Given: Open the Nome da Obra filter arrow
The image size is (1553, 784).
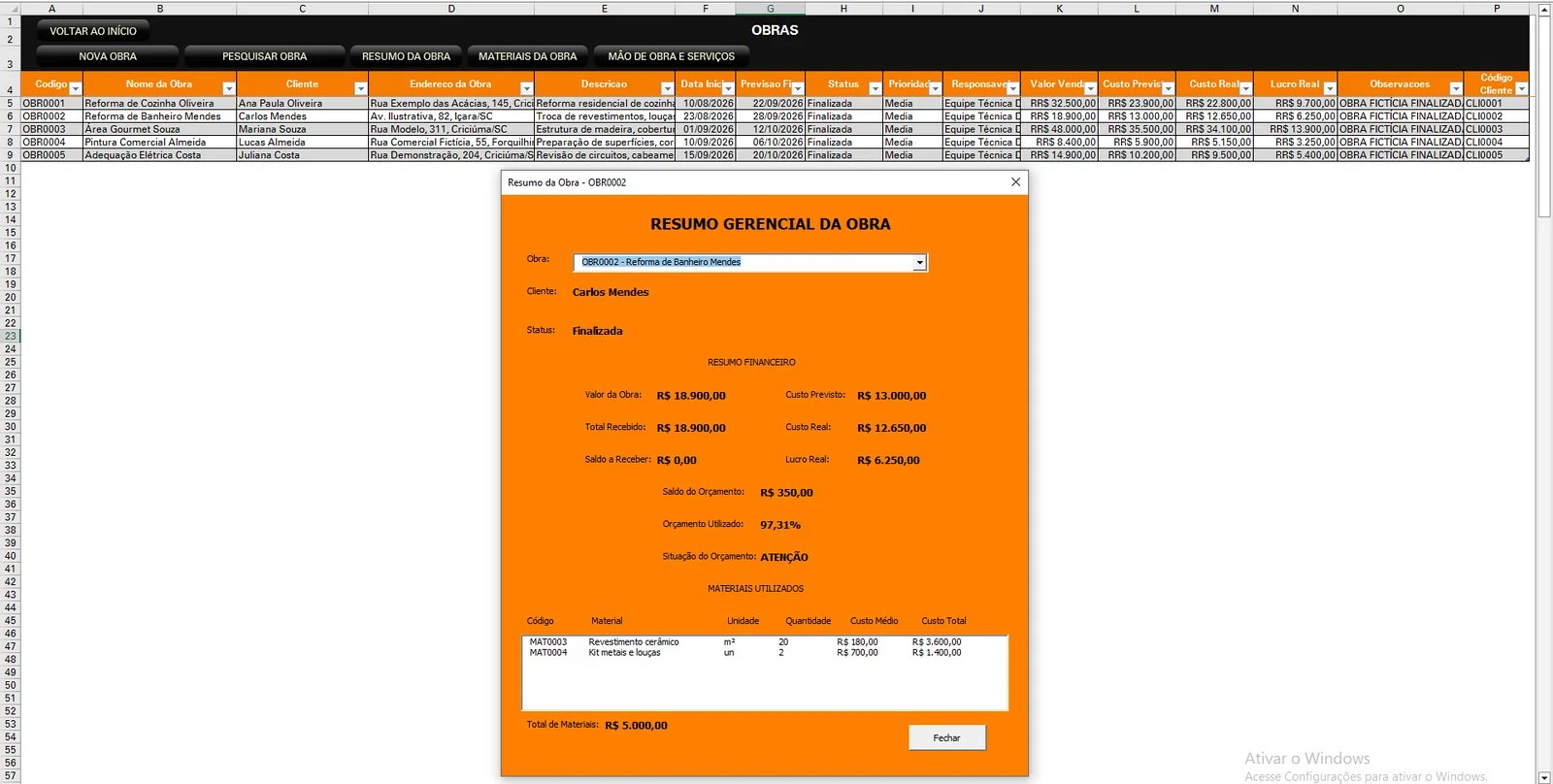Looking at the screenshot, I should [229, 89].
